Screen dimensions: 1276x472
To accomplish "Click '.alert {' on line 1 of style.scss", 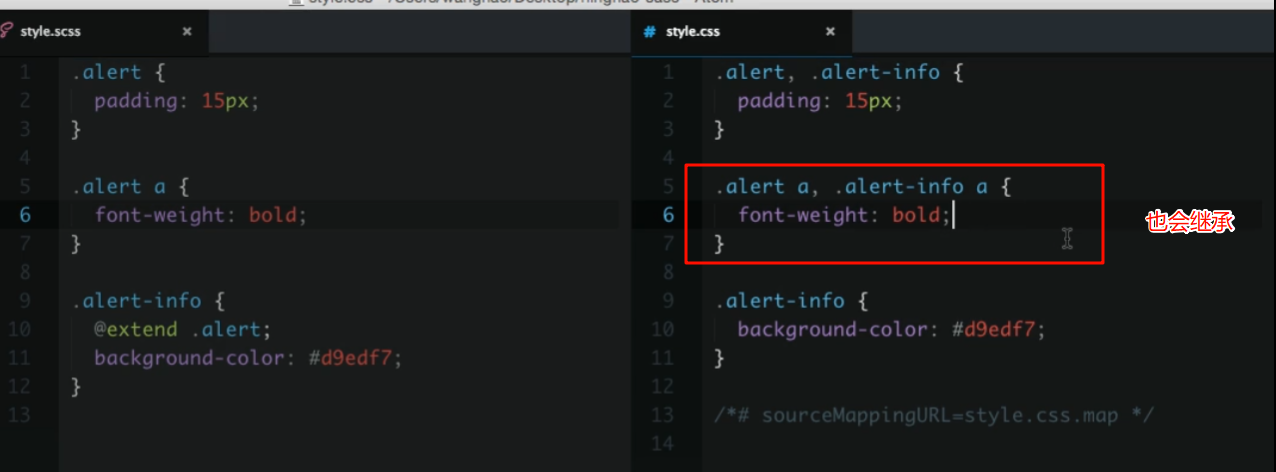I will [120, 72].
